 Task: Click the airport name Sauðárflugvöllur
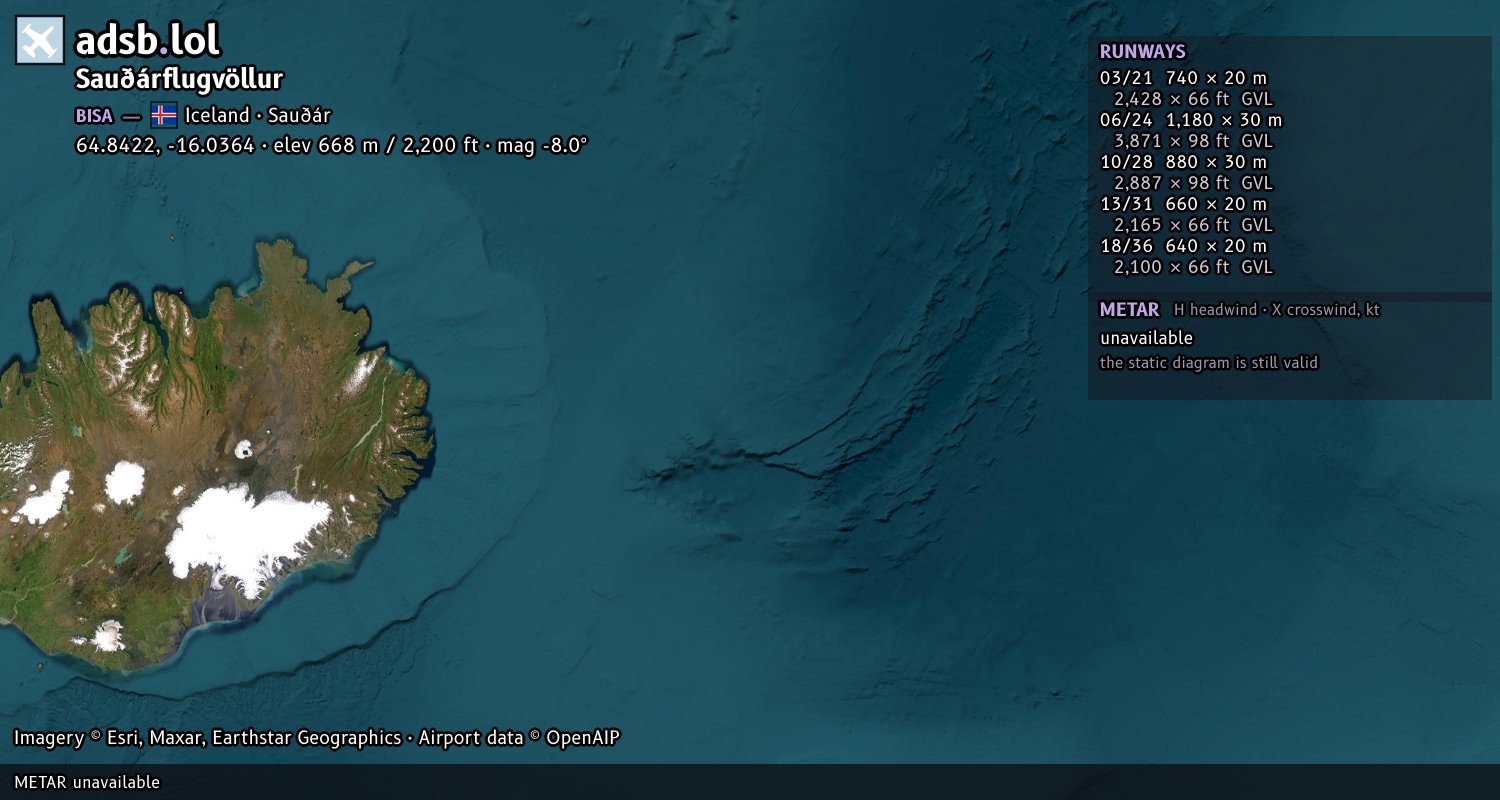tap(180, 79)
